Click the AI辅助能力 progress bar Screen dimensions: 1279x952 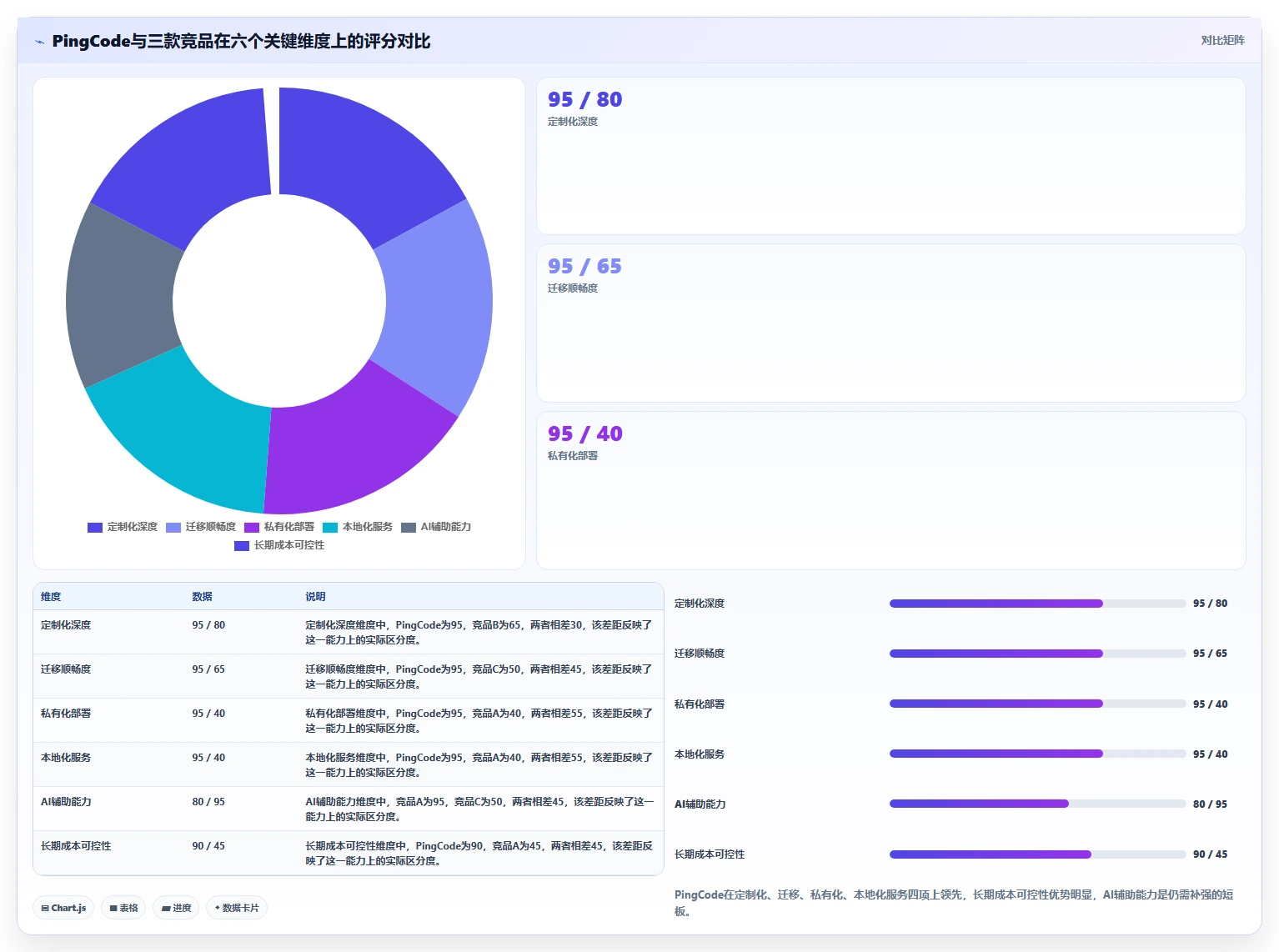[x=1037, y=804]
